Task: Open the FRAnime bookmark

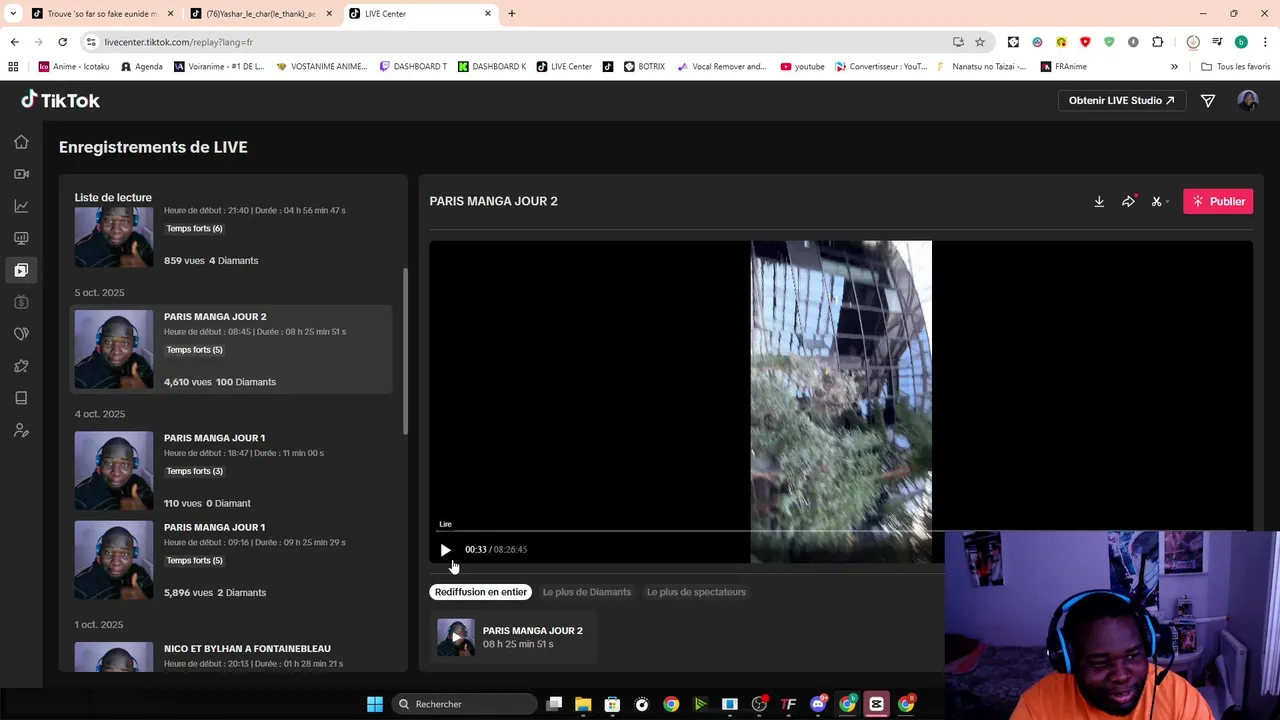Action: tap(1063, 67)
